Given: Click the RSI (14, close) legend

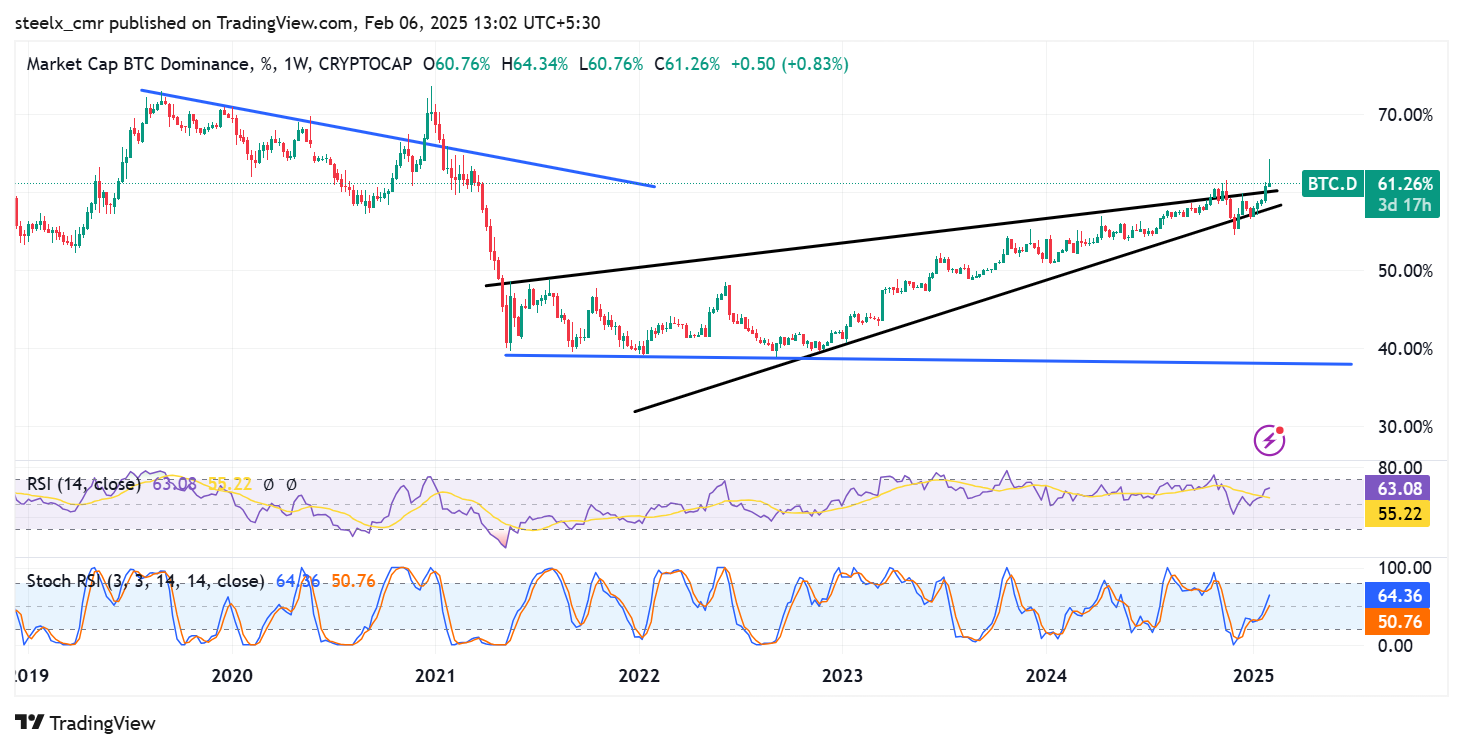Looking at the screenshot, I should (84, 484).
